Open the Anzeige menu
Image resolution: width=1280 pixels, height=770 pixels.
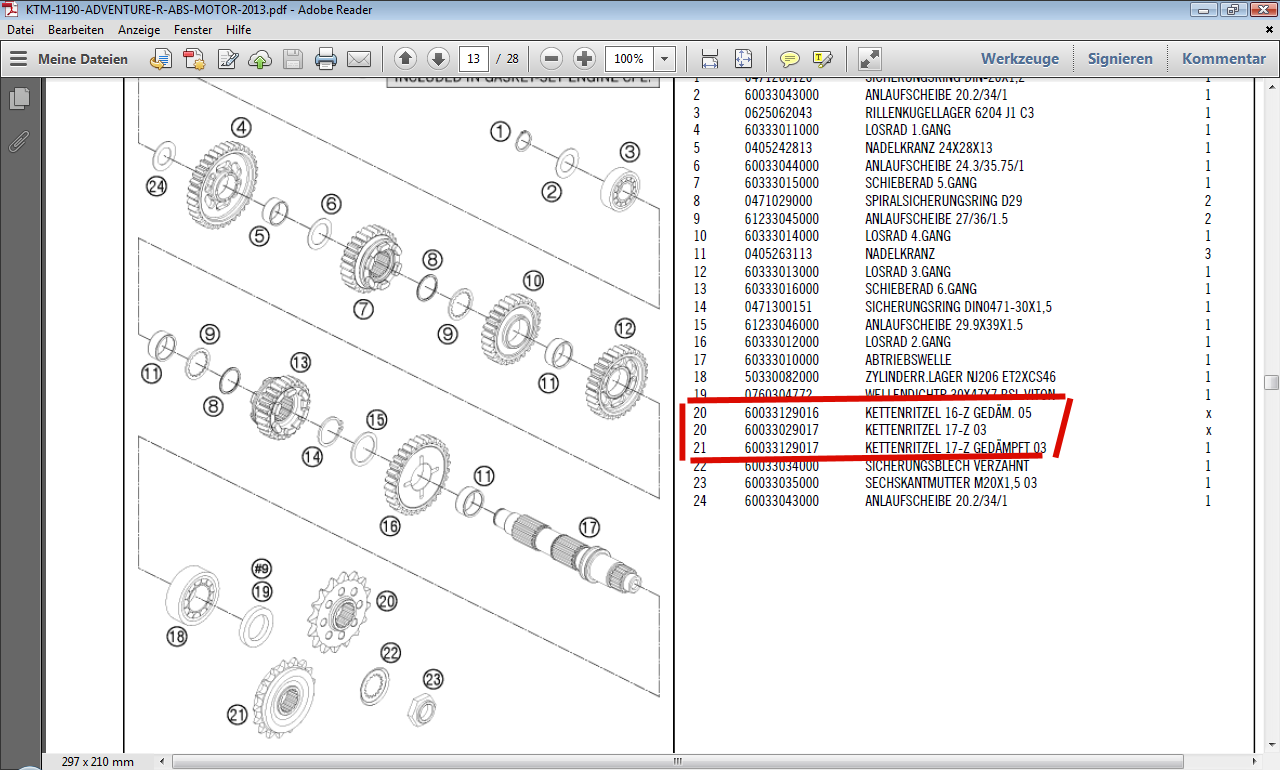click(139, 30)
